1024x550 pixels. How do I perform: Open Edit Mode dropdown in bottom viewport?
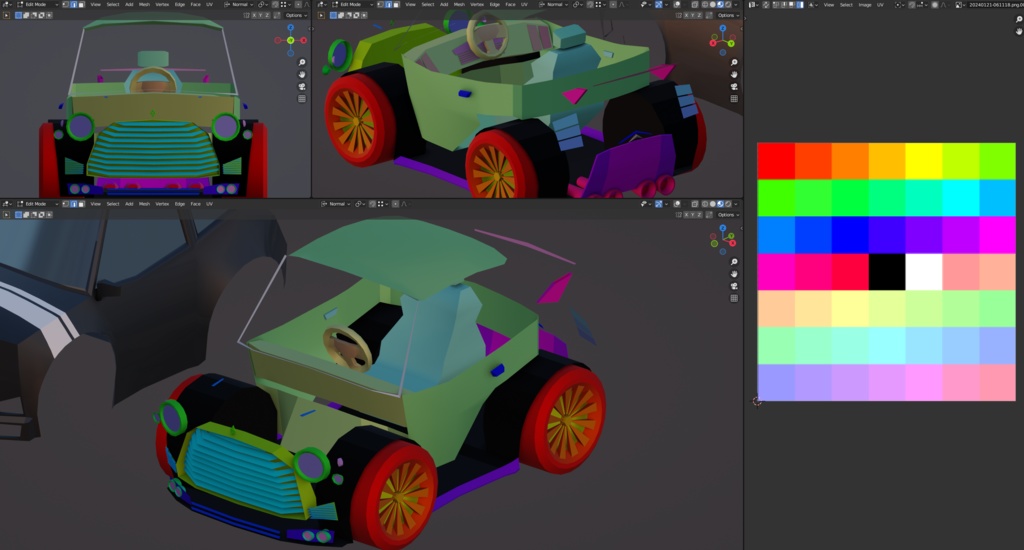pyautogui.click(x=37, y=204)
